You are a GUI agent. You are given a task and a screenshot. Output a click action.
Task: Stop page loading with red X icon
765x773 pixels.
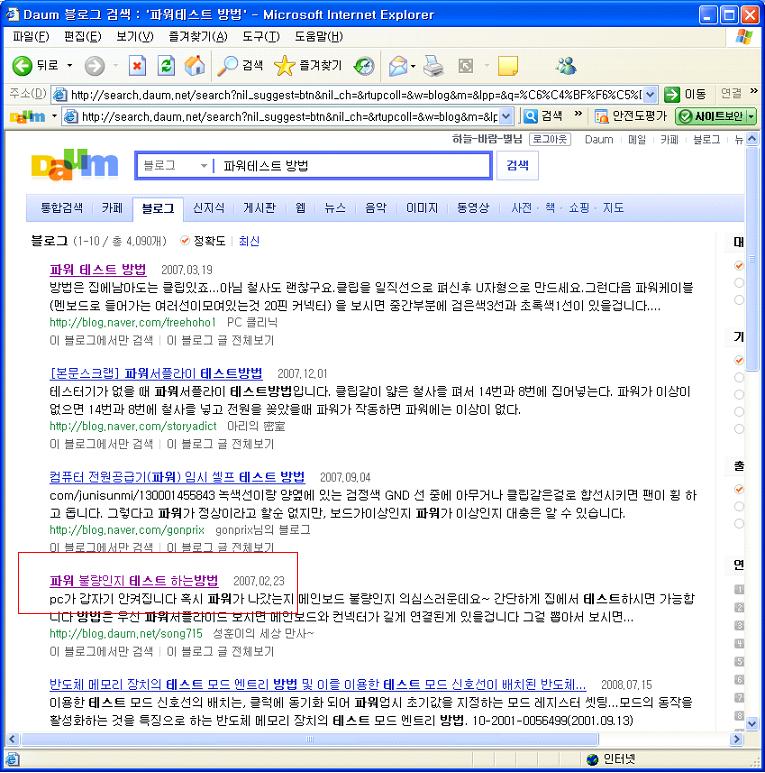[x=137, y=66]
